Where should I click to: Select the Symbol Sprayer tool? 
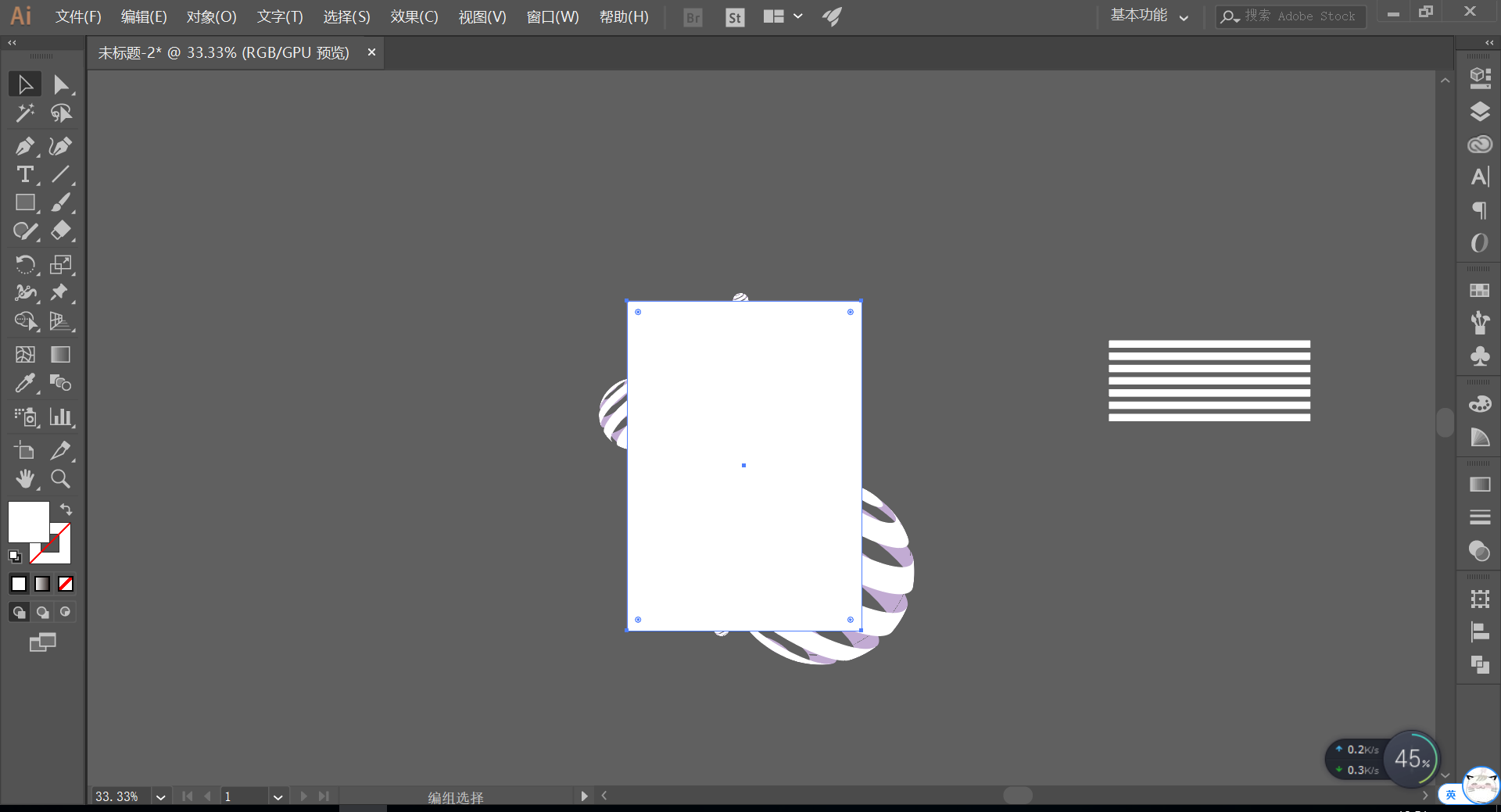tap(25, 417)
